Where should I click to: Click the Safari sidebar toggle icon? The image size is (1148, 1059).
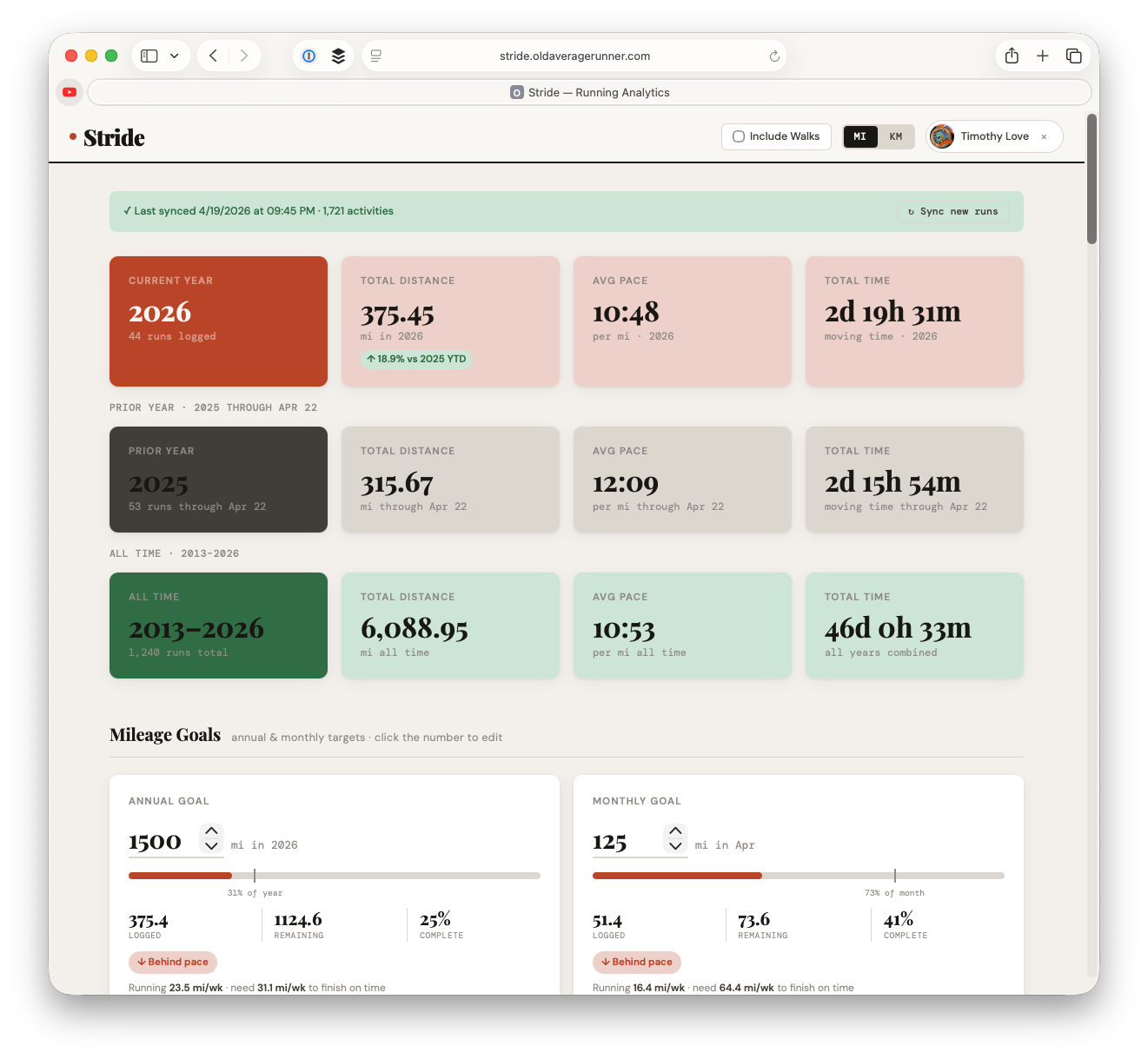149,56
